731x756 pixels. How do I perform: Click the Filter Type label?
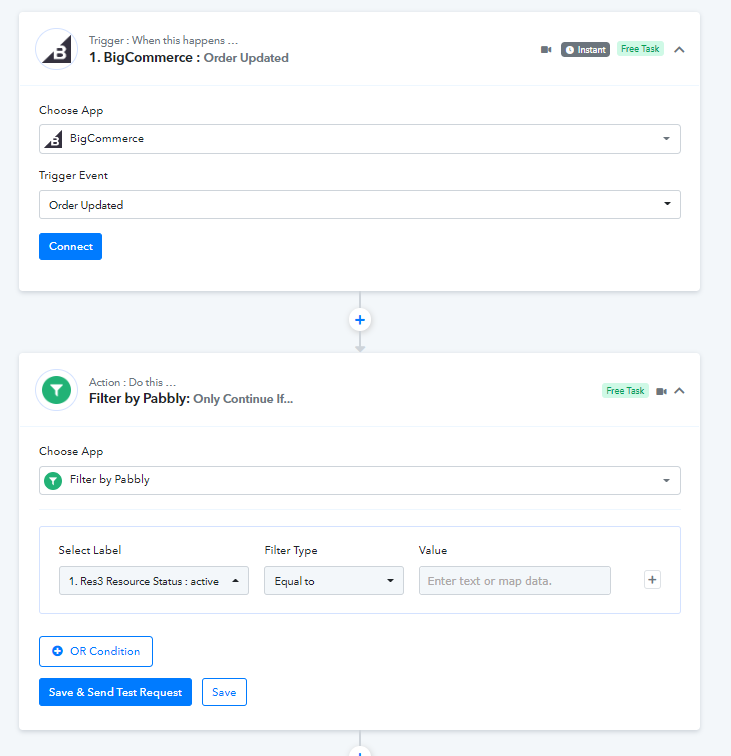click(291, 550)
